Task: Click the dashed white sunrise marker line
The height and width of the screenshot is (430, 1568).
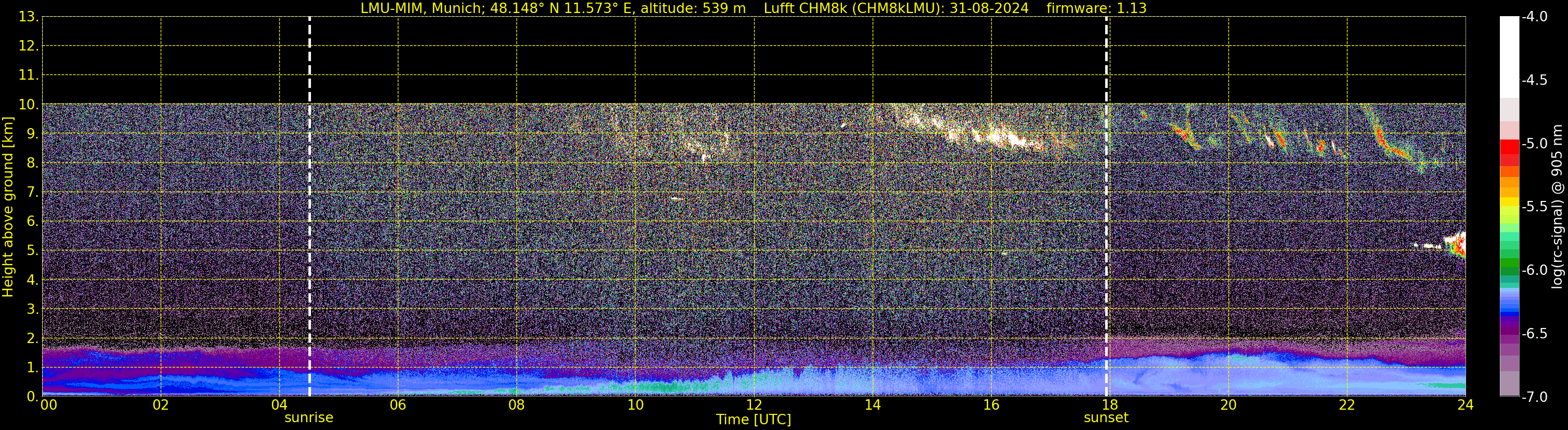Action: (x=309, y=207)
